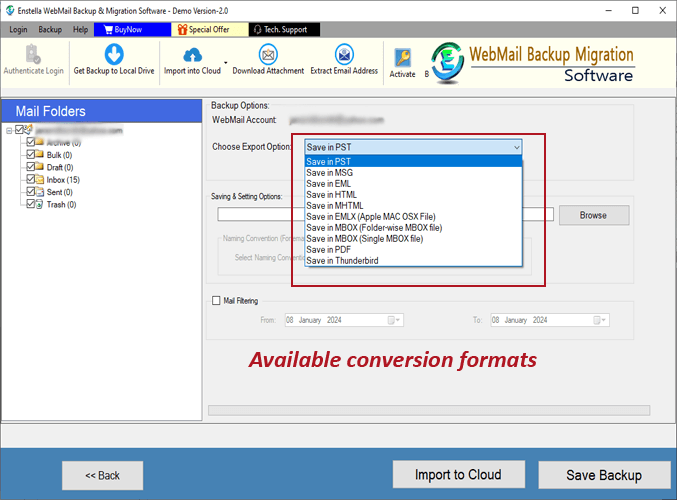
Task: Uncheck the Bulk folder checkbox
Action: coord(31,154)
